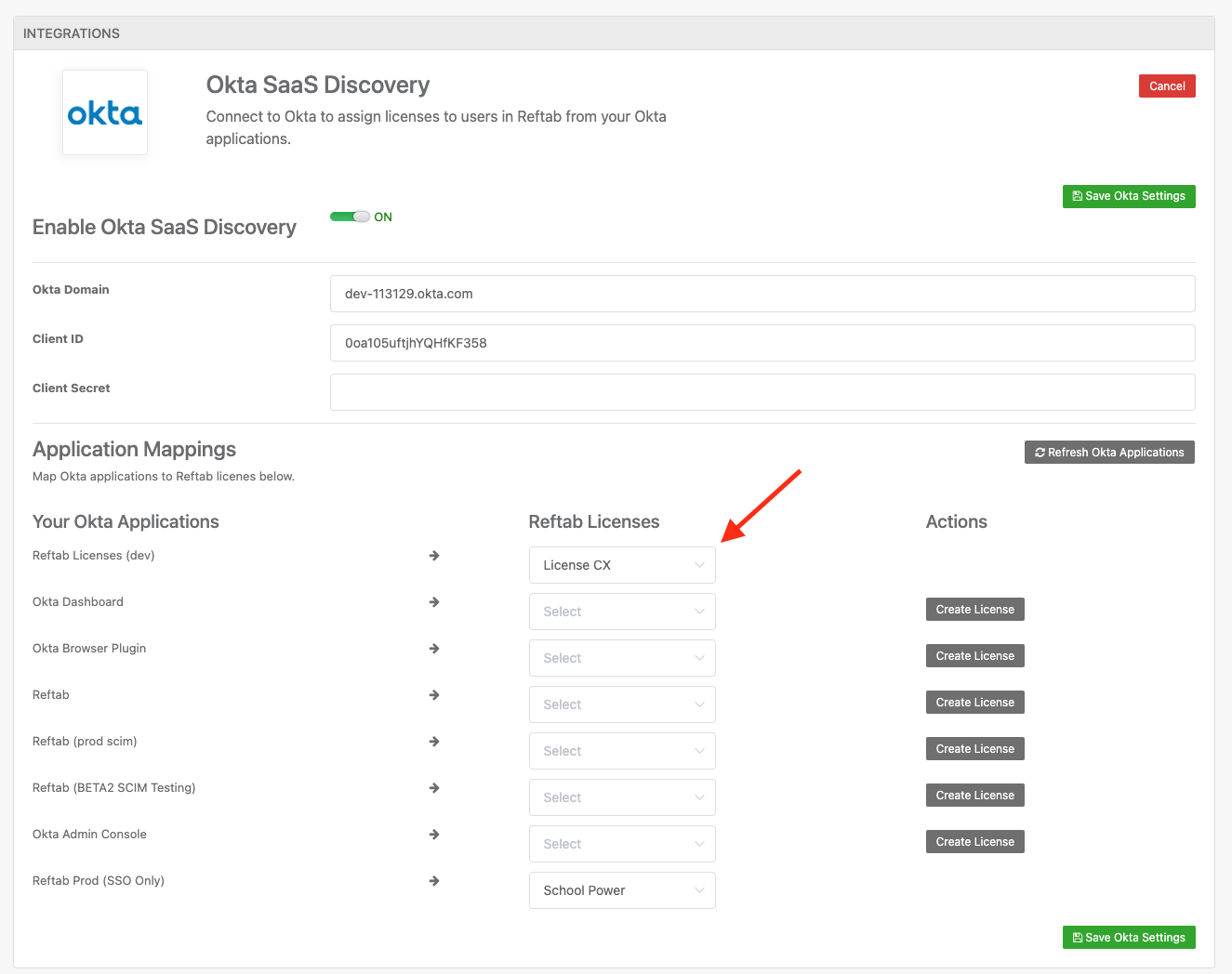
Task: Open the license dropdown for Okta Browser Plugin
Action: 622,658
